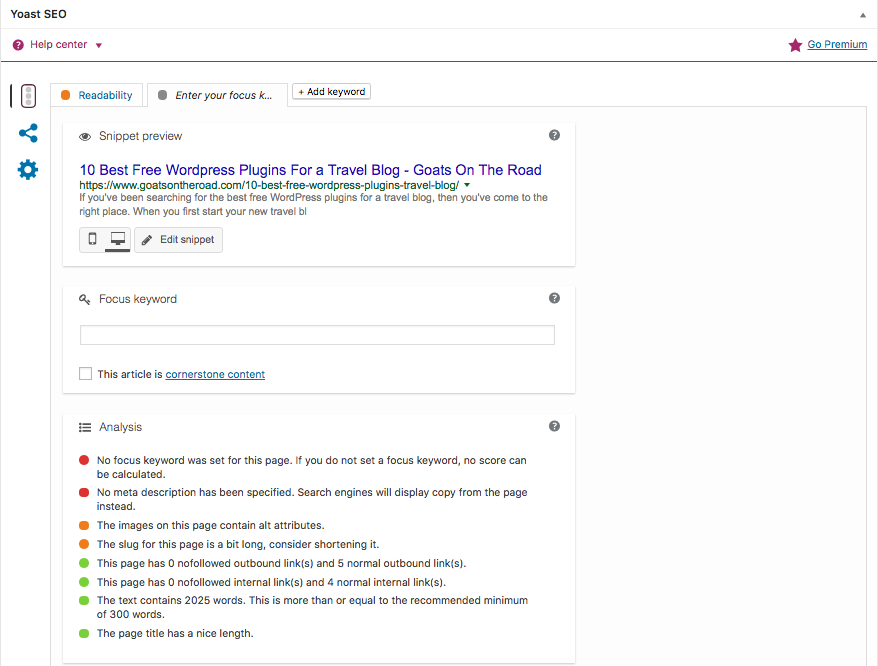Click the Analysis list icon

(x=85, y=427)
